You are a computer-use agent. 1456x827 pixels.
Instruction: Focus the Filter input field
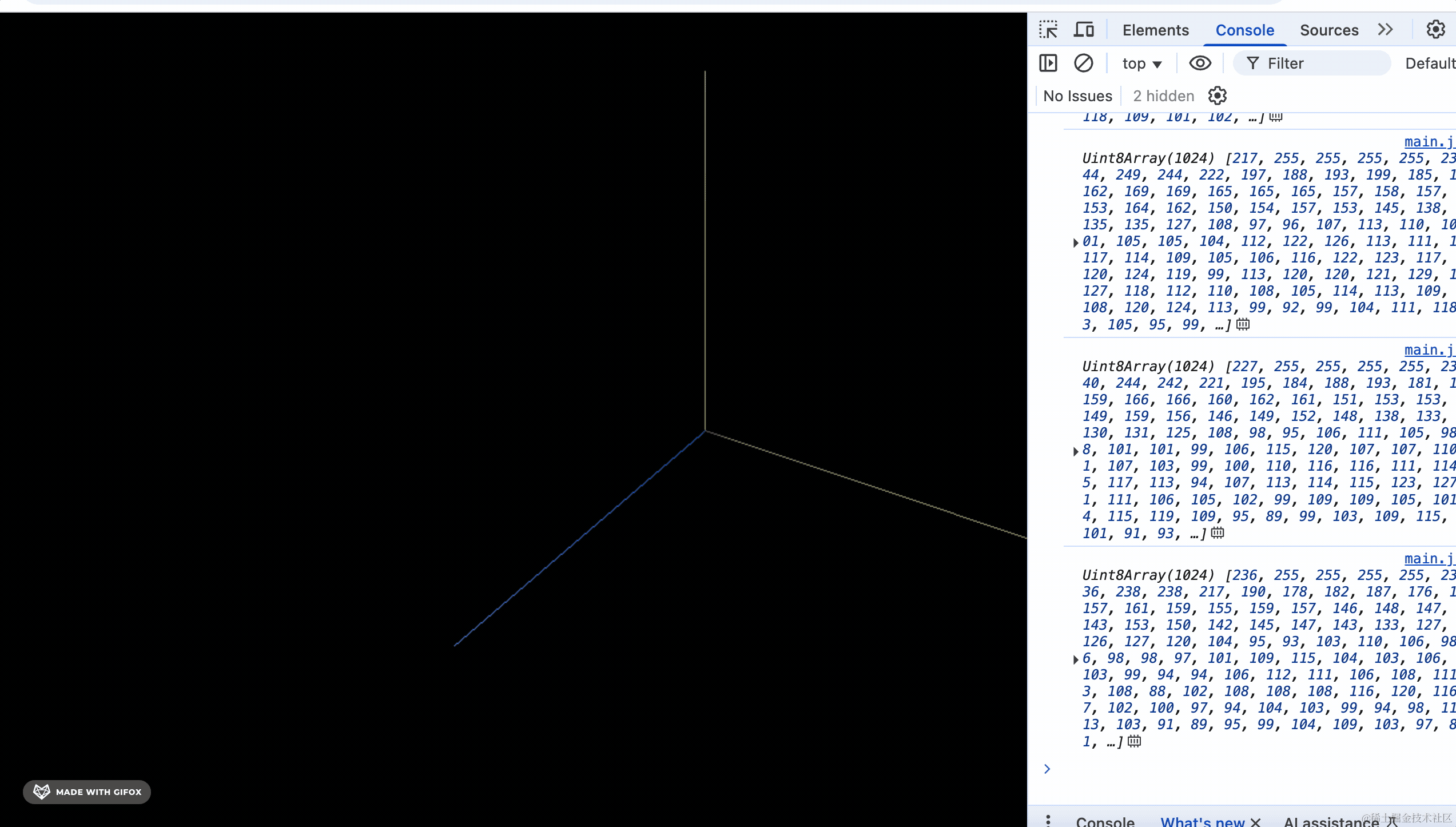[x=1312, y=63]
